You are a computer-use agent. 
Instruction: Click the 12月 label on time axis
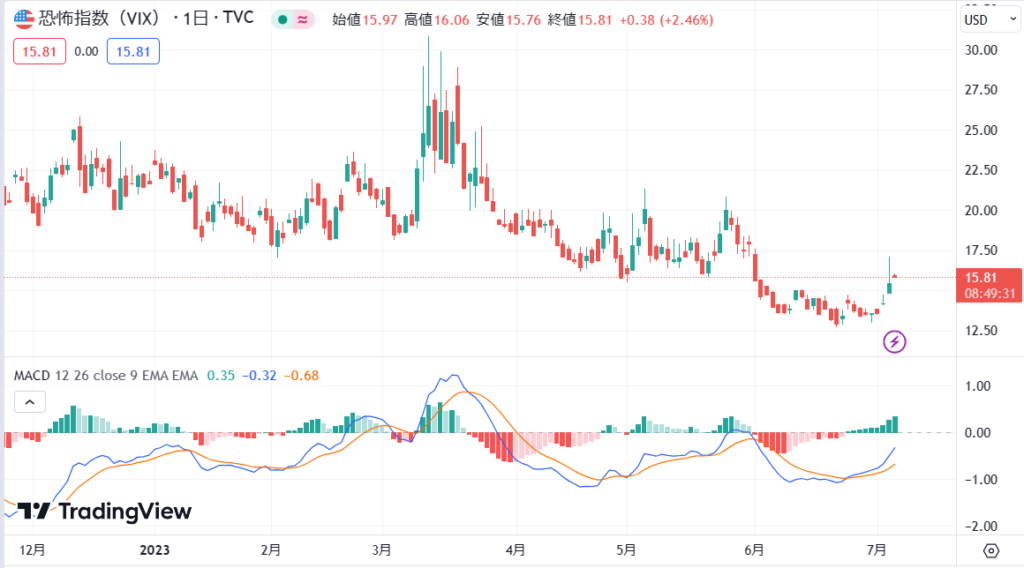pos(33,550)
